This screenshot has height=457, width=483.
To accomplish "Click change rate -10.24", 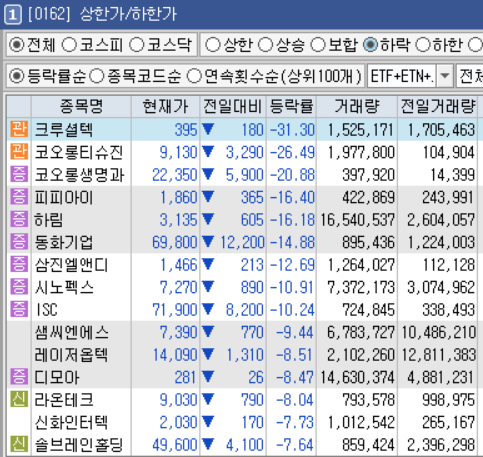I will point(292,310).
